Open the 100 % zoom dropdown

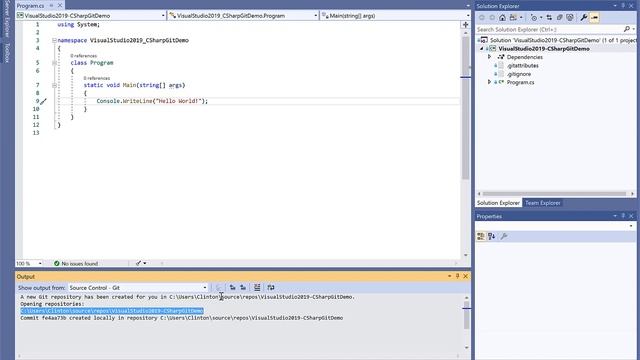coord(40,263)
